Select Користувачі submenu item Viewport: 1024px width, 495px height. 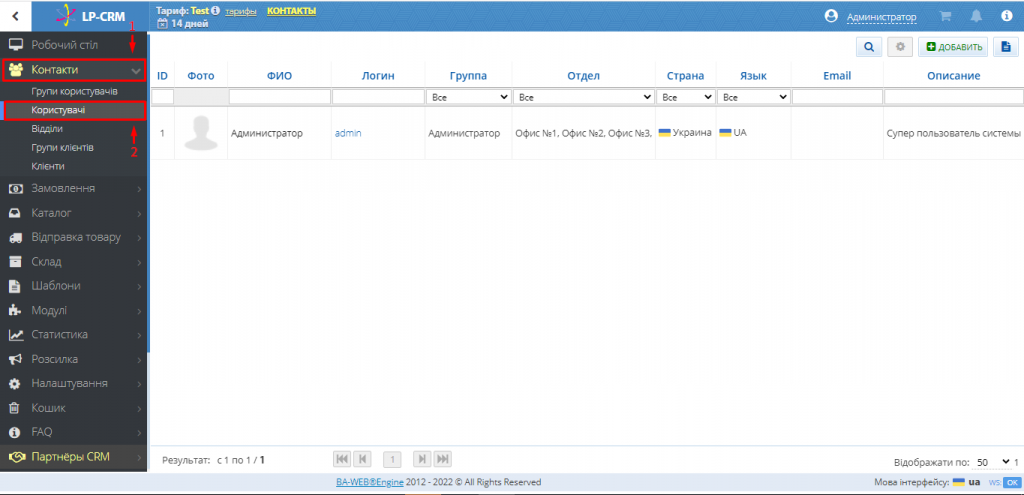tap(74, 110)
